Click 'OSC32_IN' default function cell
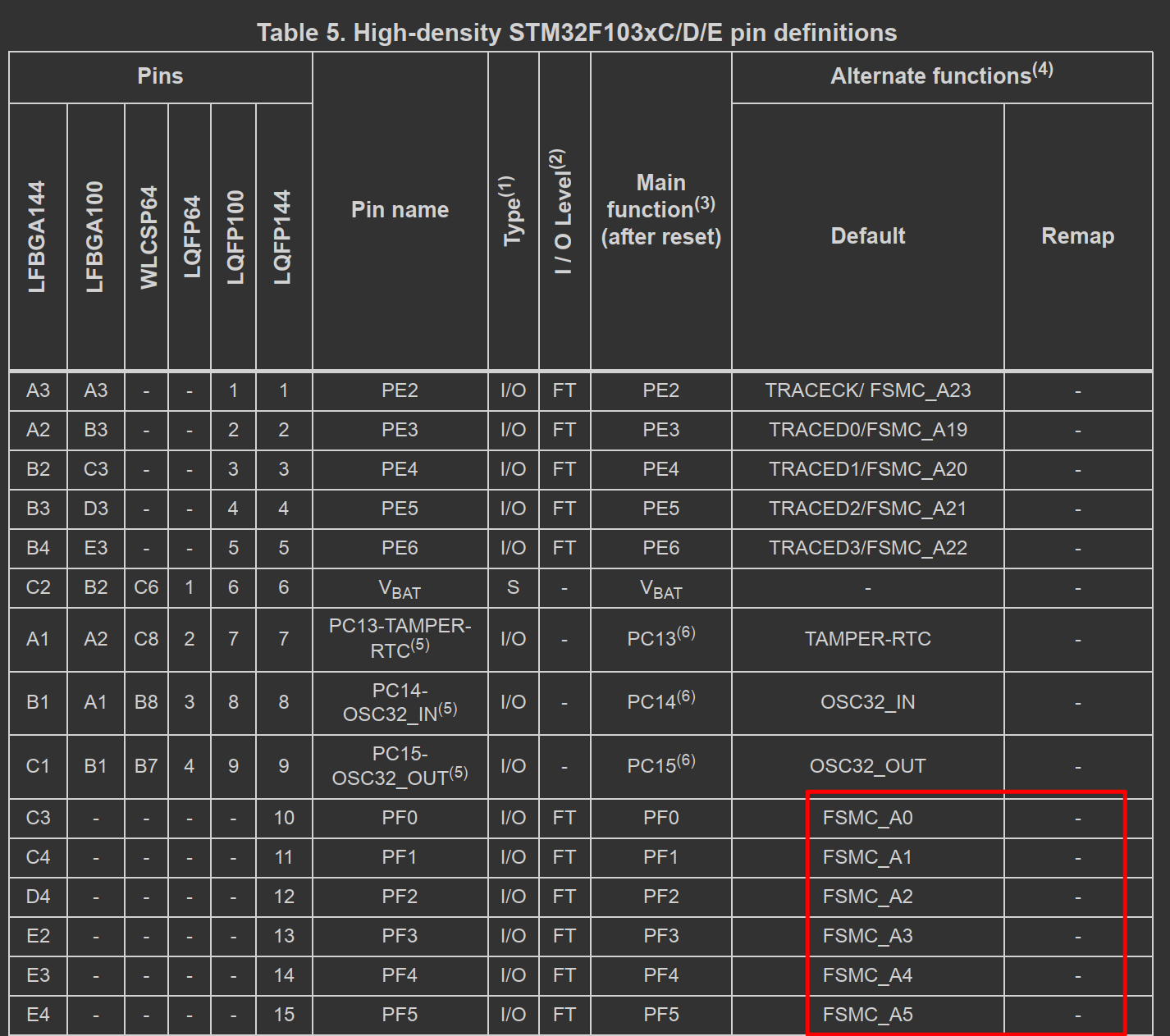 [x=868, y=702]
